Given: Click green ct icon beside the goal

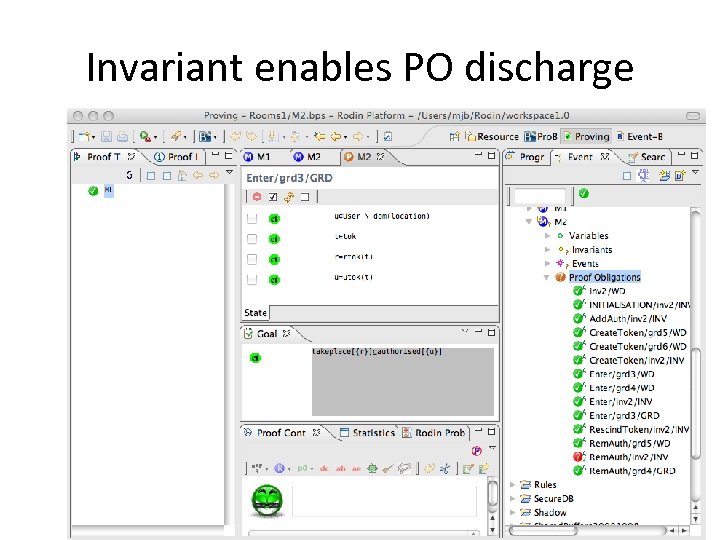Looking at the screenshot, I should click(255, 358).
